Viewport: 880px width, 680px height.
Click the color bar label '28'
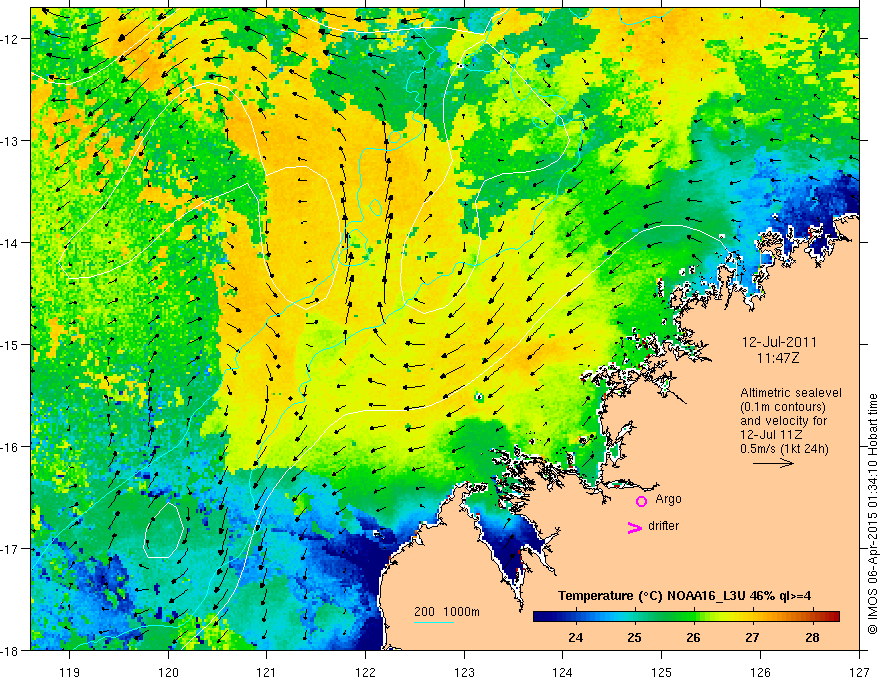(x=812, y=637)
